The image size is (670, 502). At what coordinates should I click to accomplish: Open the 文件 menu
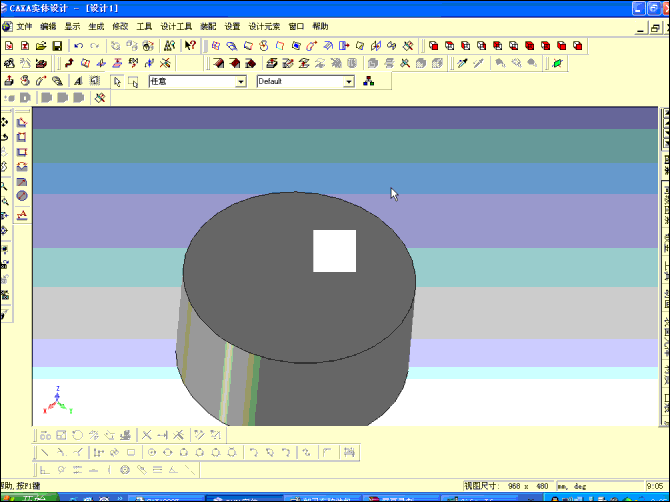(24, 26)
